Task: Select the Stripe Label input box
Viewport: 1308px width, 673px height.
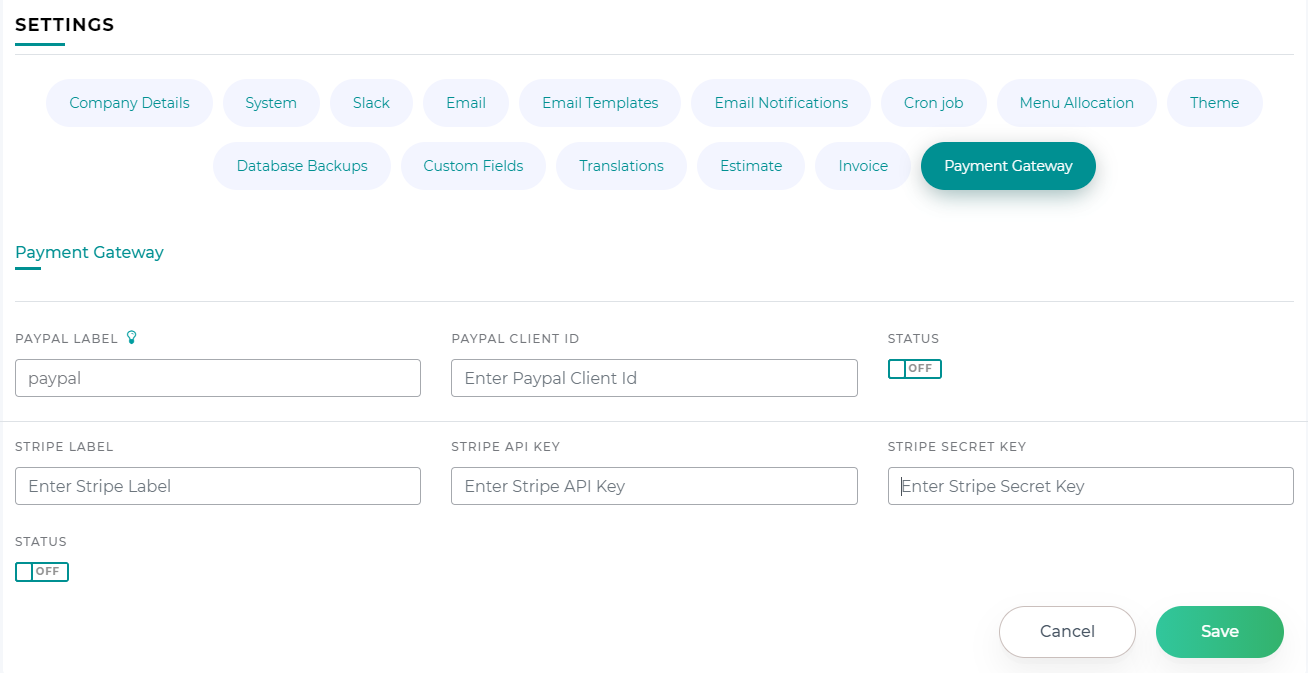Action: (x=218, y=486)
